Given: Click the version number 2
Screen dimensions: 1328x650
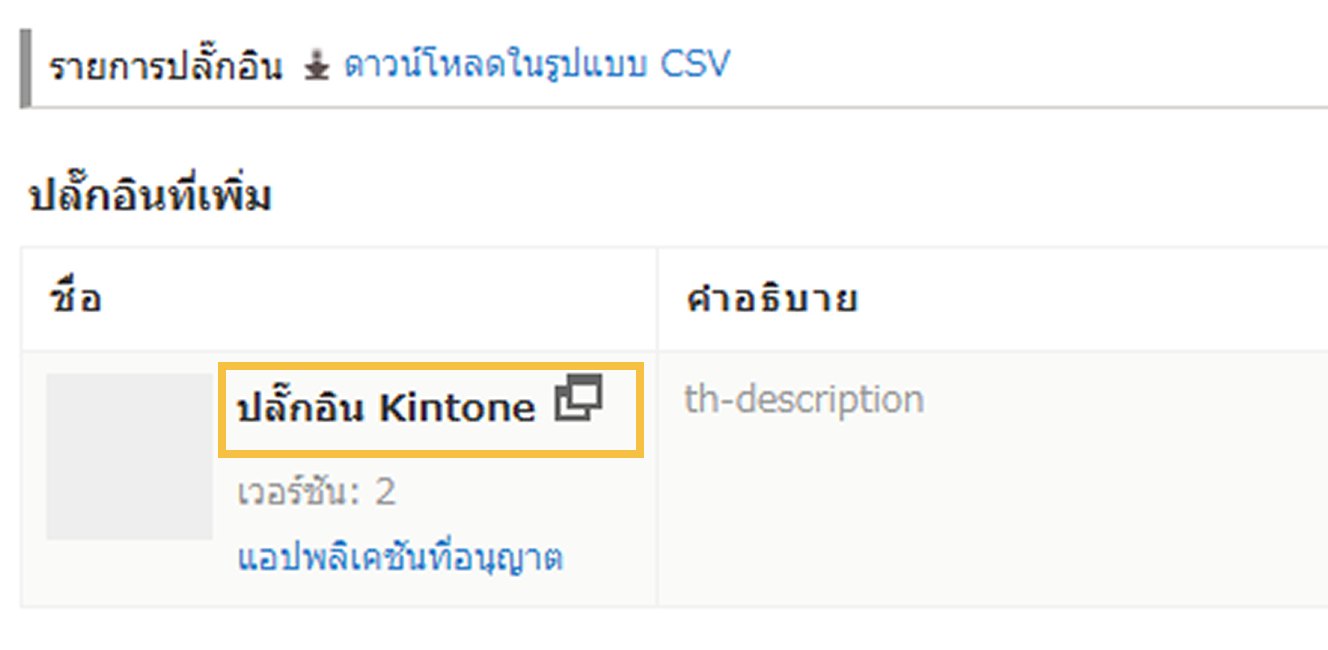Looking at the screenshot, I should (x=385, y=492).
